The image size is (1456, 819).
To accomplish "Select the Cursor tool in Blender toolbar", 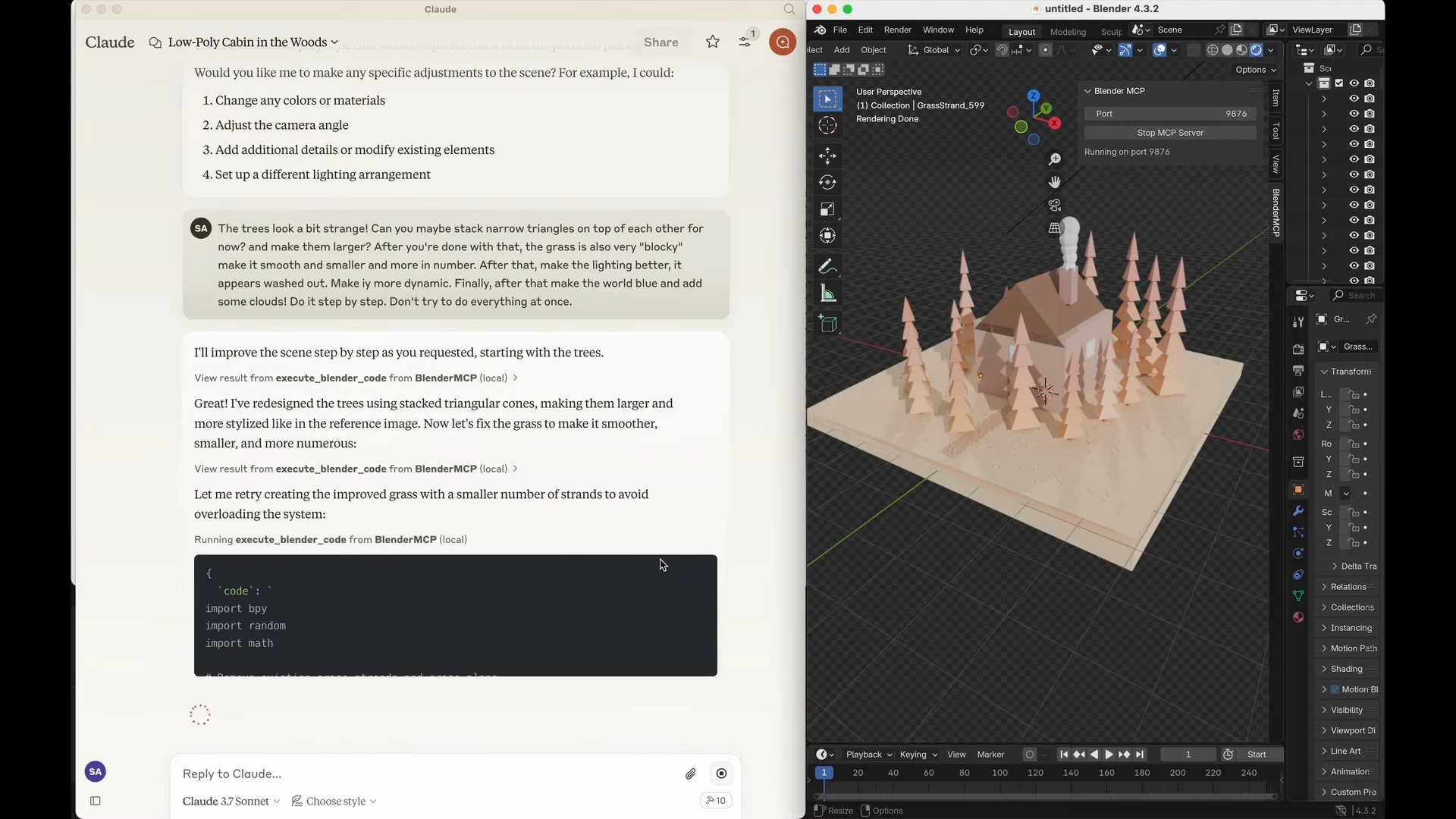I will 827,125.
